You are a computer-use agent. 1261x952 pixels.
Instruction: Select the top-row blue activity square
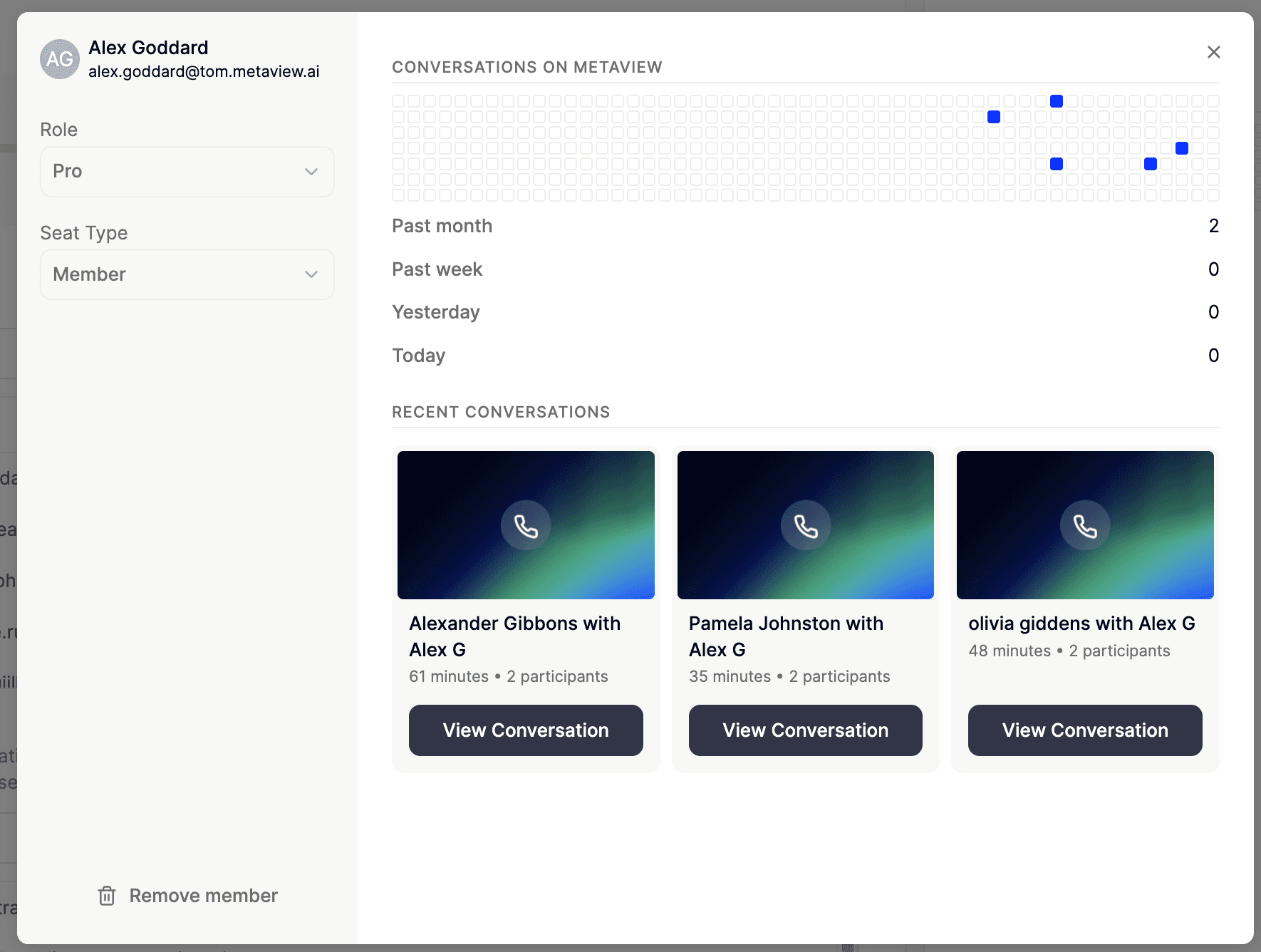(x=1057, y=101)
